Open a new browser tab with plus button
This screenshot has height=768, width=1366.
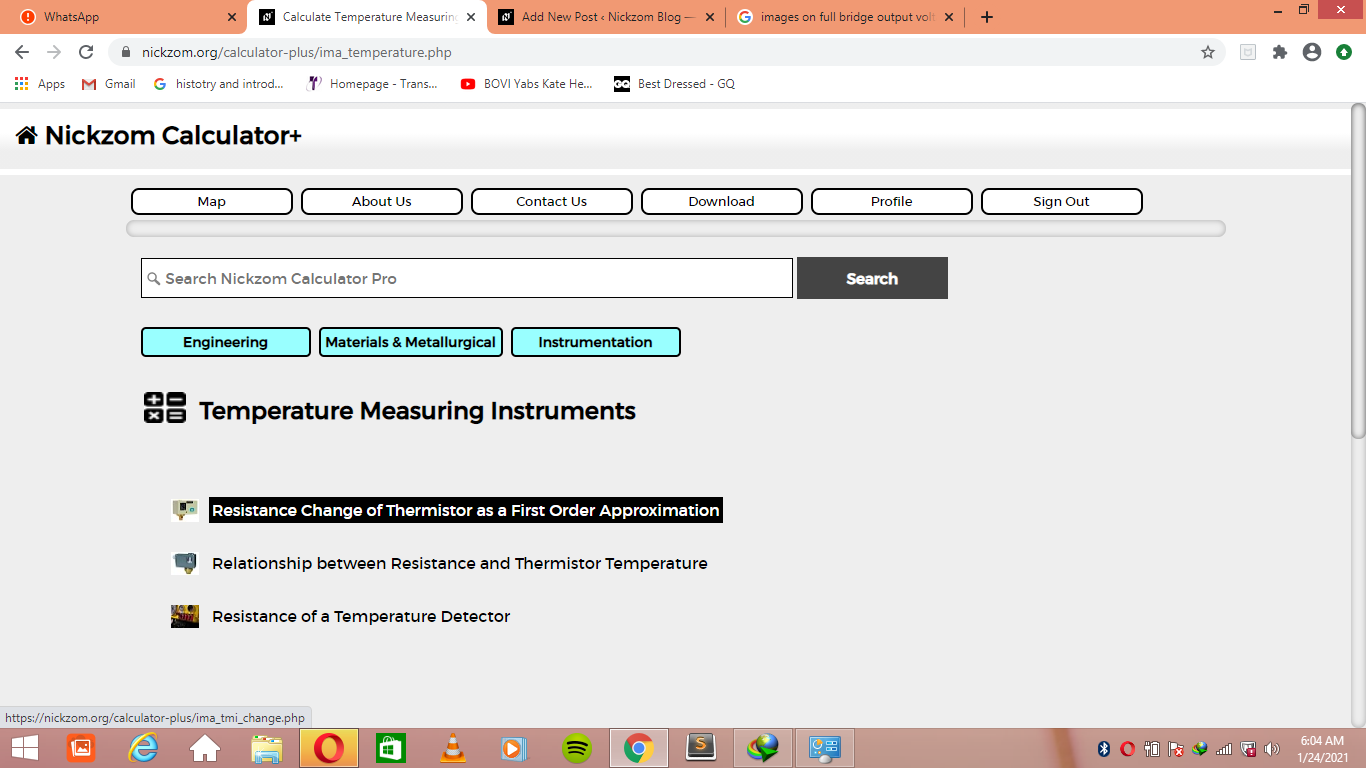pos(987,17)
